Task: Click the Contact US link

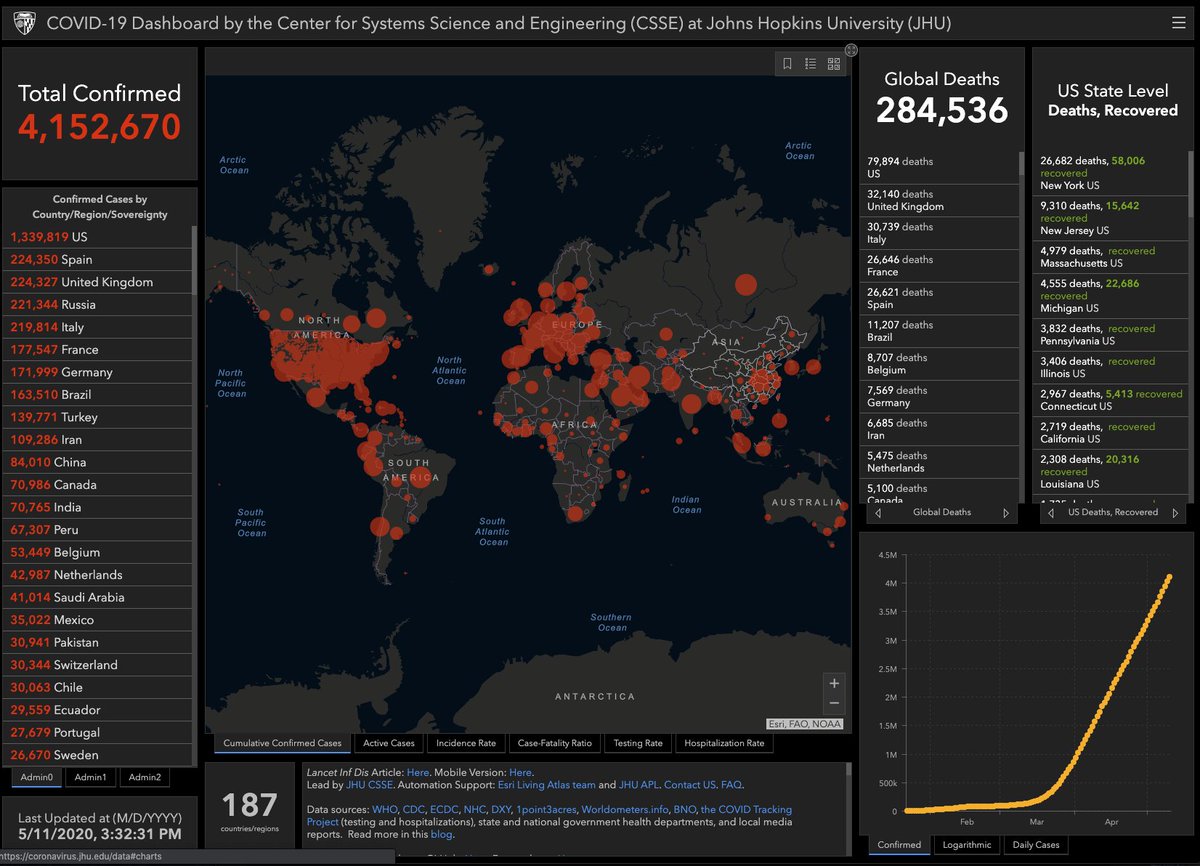Action: point(690,785)
